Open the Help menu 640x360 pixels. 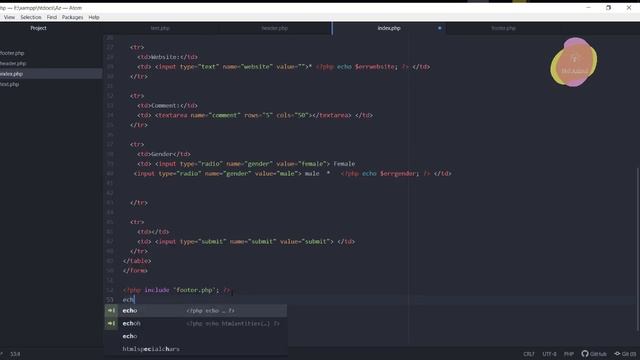coord(94,17)
